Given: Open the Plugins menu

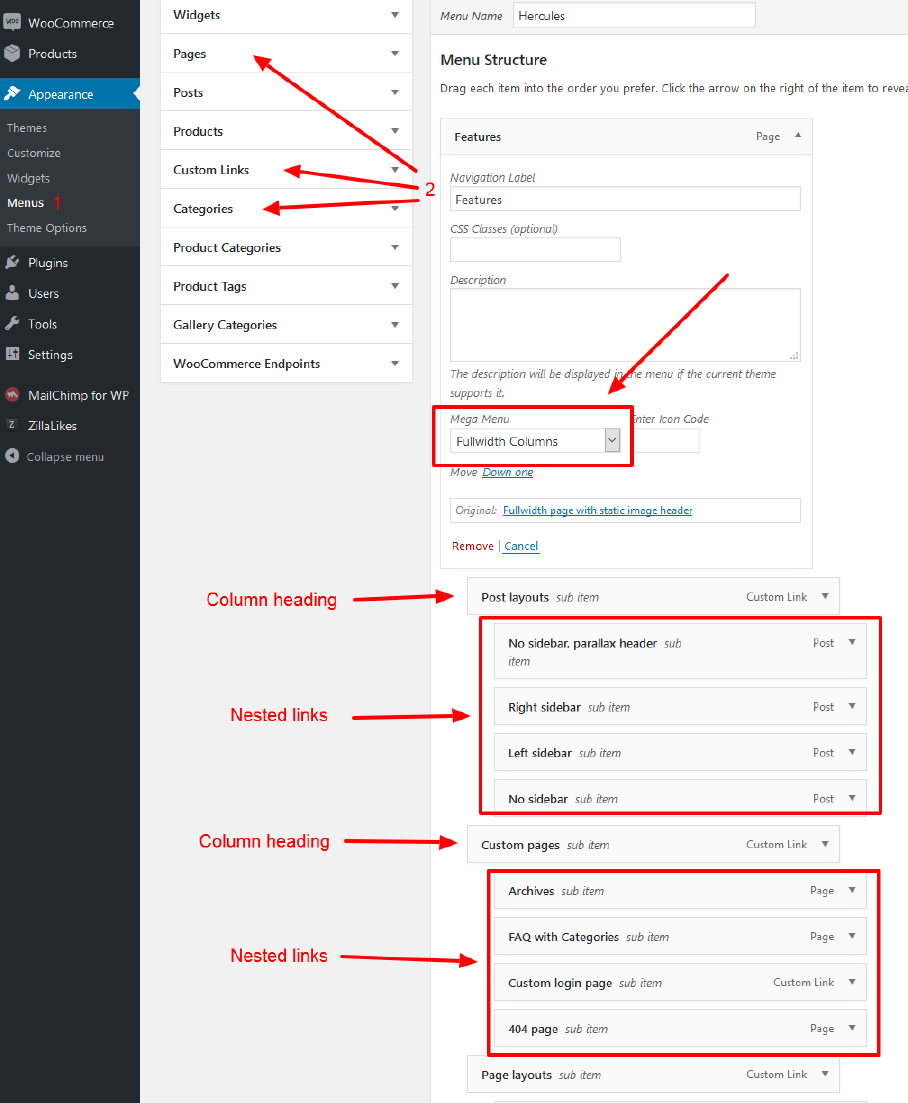Looking at the screenshot, I should click(48, 262).
